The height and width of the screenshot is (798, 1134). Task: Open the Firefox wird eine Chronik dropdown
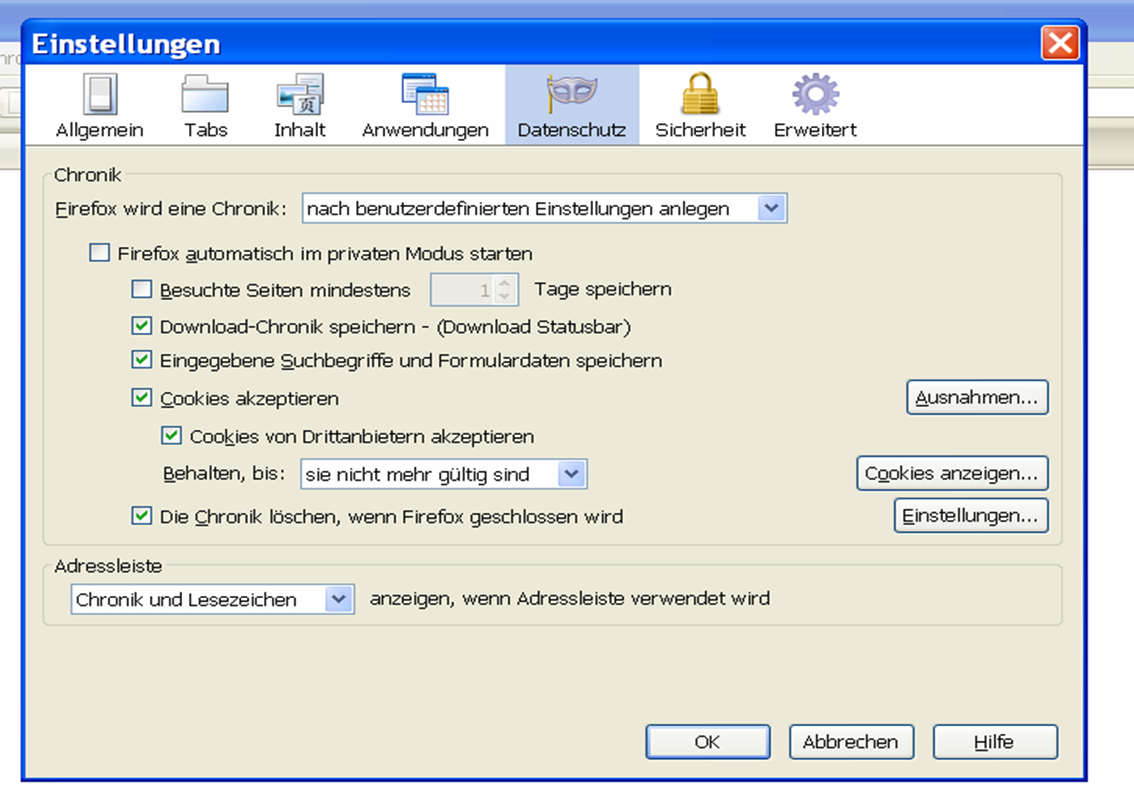tap(545, 208)
